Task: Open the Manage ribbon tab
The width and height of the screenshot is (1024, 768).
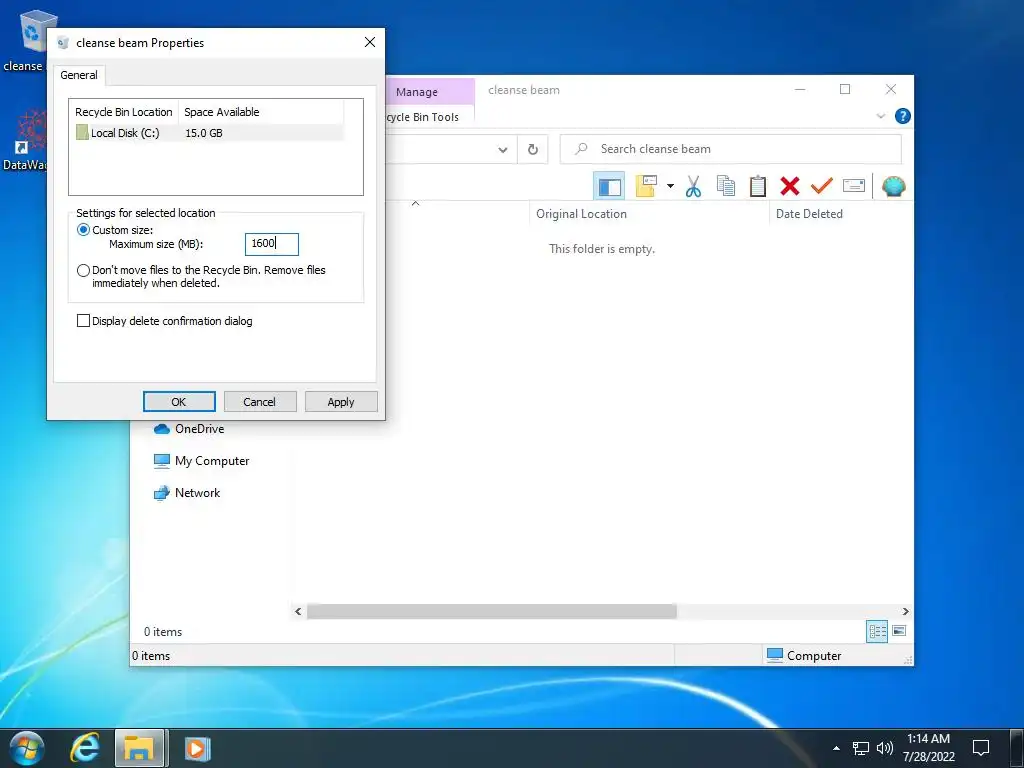Action: 417,92
